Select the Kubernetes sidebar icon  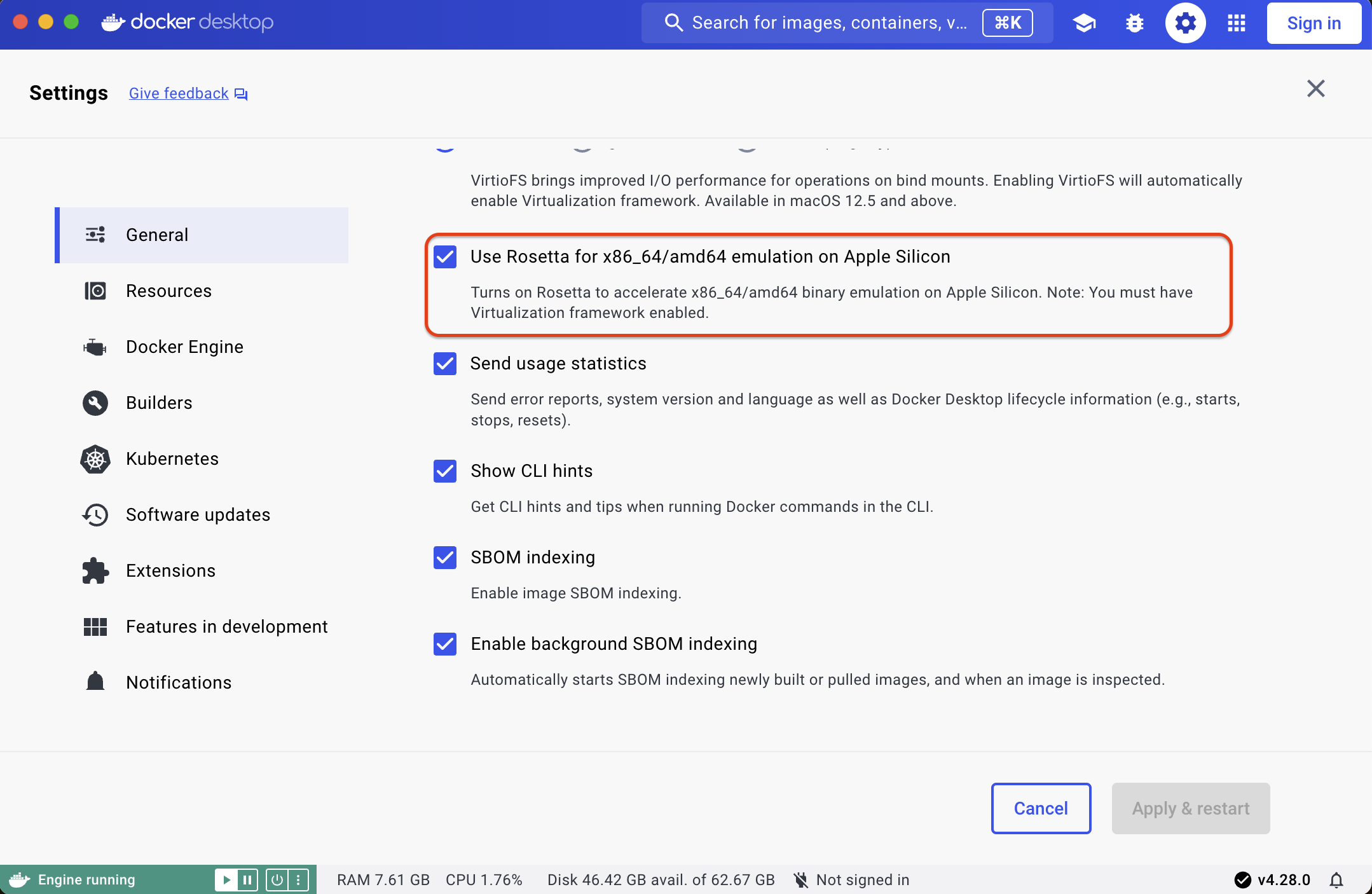(94, 459)
